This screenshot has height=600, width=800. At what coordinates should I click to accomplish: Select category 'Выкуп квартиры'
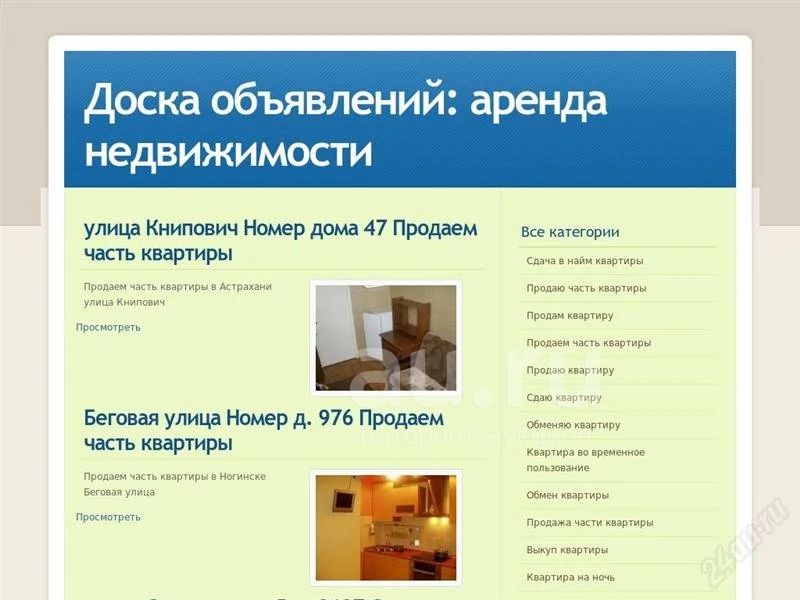point(567,550)
